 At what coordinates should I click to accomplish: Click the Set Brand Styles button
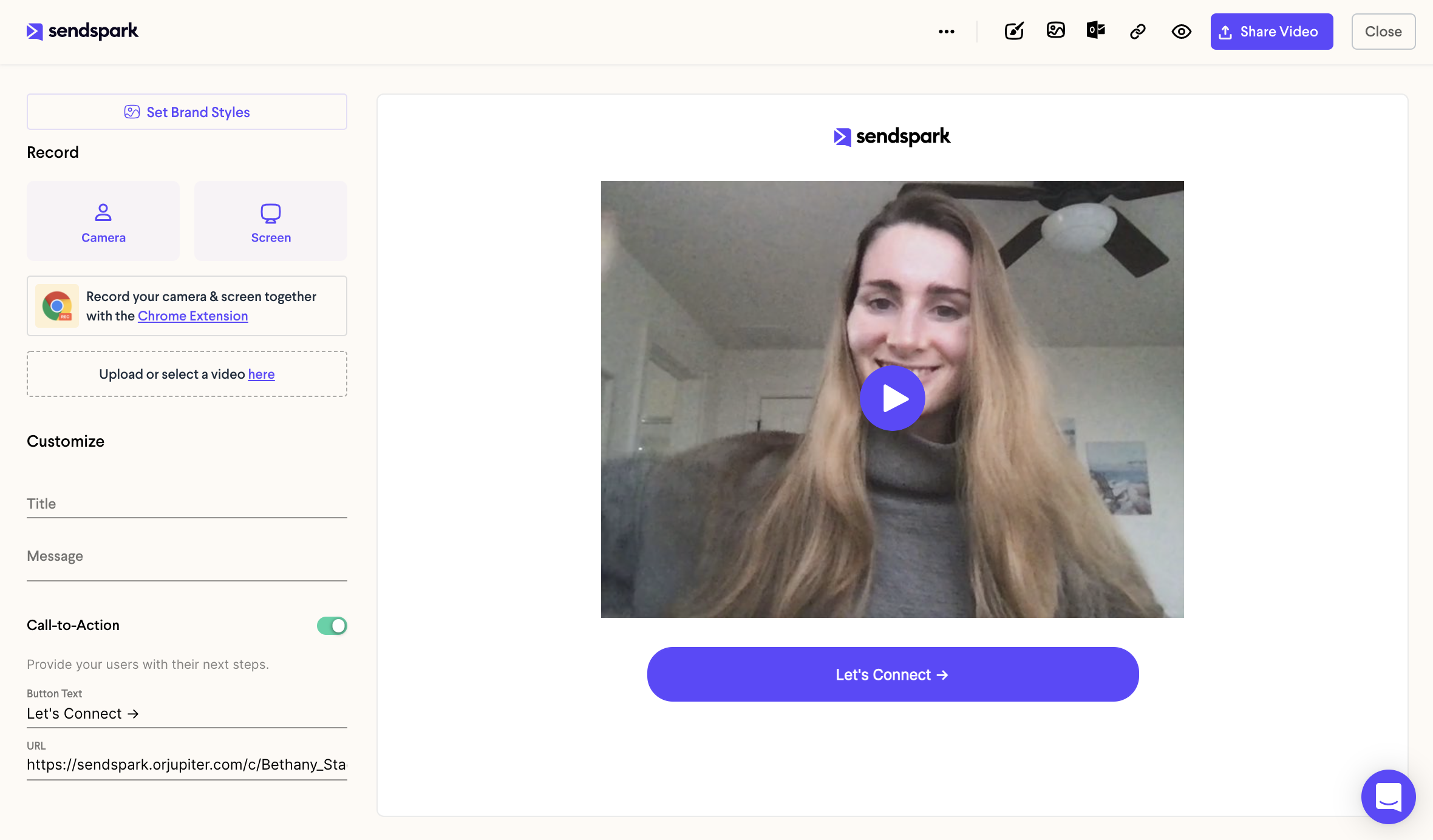point(187,111)
